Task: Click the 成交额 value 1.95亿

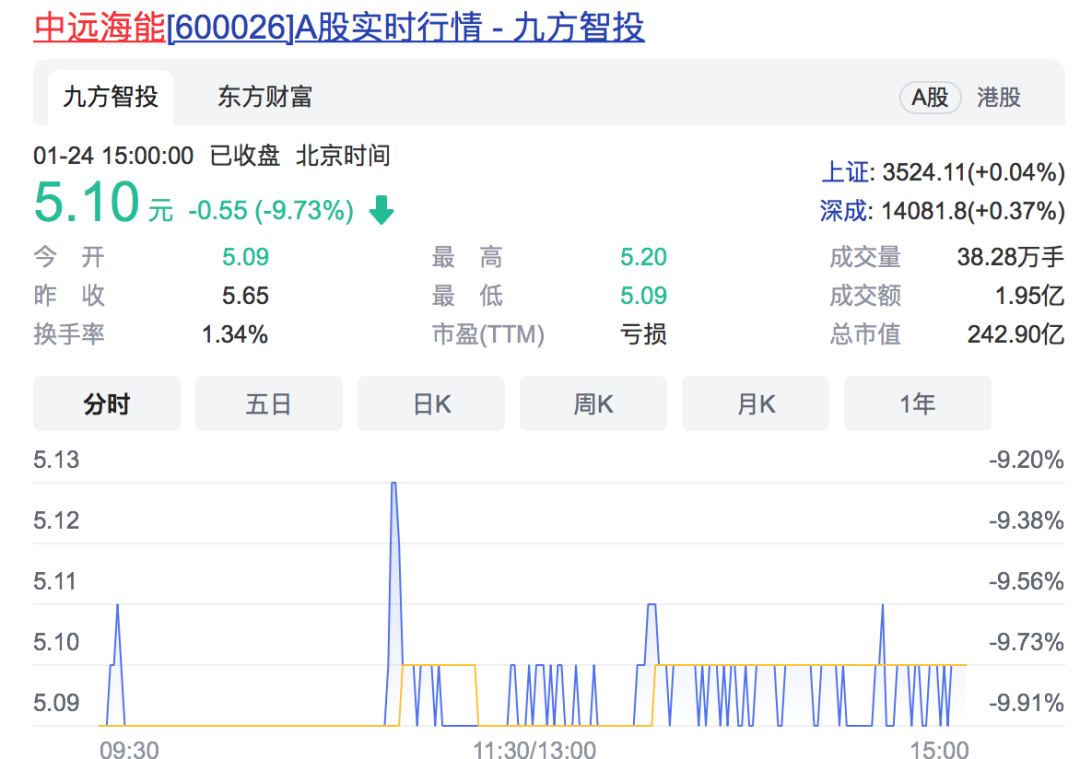Action: click(x=1030, y=296)
